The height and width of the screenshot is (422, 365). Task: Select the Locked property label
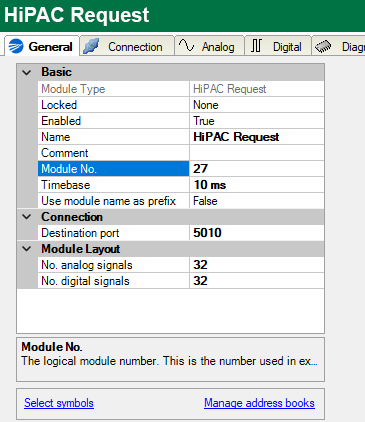(113, 105)
